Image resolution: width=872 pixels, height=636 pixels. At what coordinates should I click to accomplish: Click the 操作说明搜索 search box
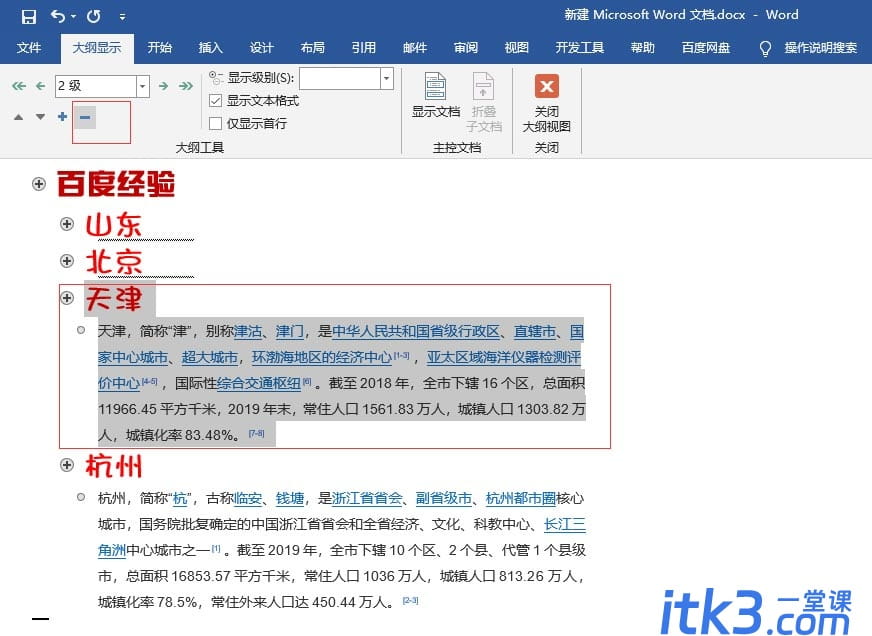click(x=820, y=48)
